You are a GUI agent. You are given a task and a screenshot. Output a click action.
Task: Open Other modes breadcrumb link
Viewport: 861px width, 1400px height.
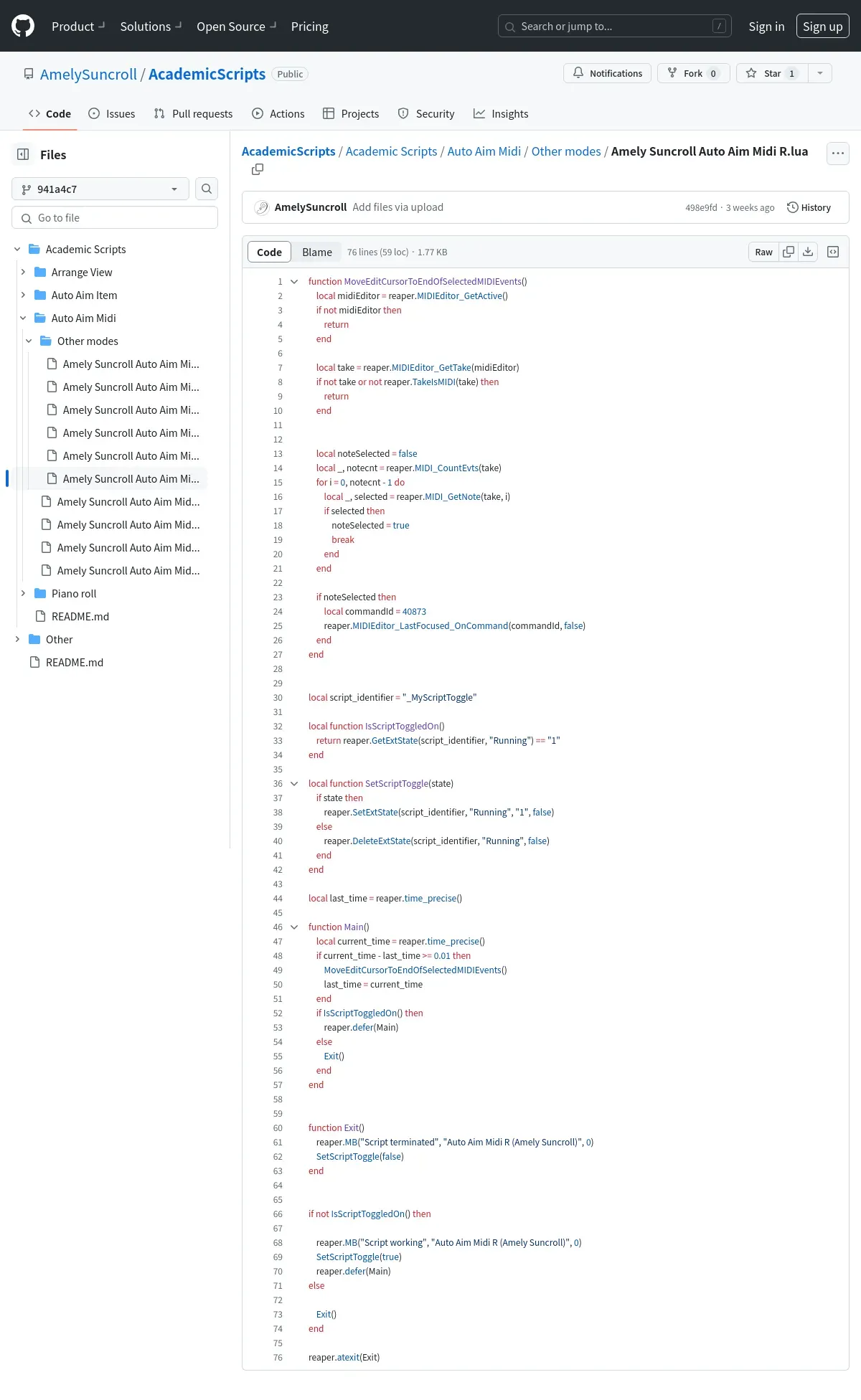(x=566, y=151)
